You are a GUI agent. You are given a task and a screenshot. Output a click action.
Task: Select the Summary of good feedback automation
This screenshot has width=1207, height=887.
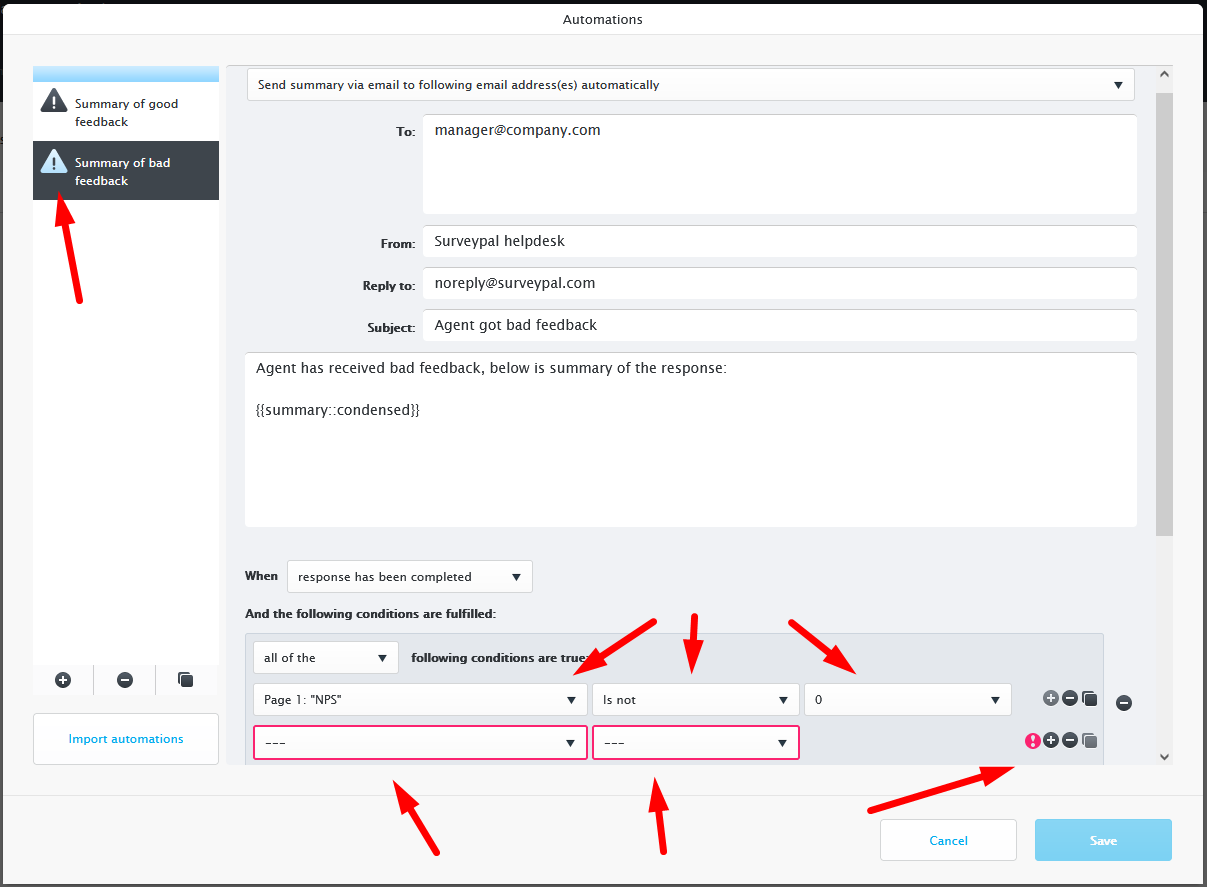[x=126, y=112]
